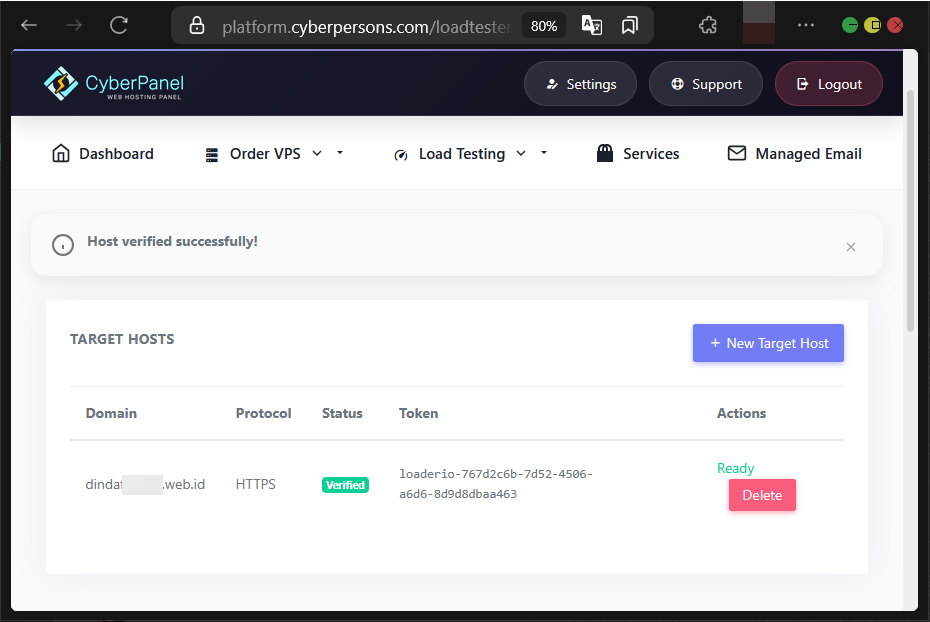Image resolution: width=930 pixels, height=622 pixels.
Task: Click the New Target Host button
Action: pos(768,343)
